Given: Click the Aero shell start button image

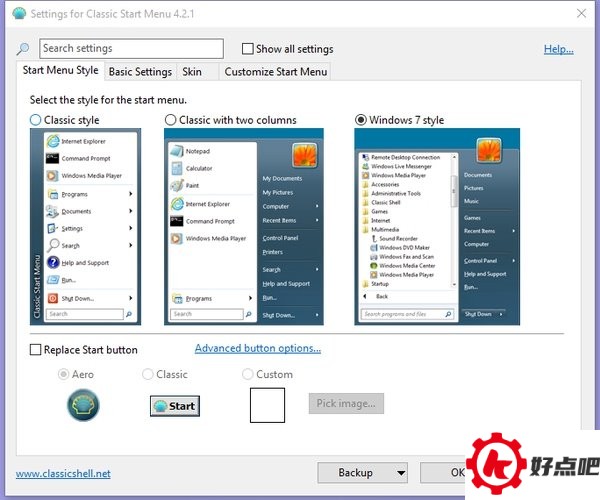Looking at the screenshot, I should tap(83, 405).
